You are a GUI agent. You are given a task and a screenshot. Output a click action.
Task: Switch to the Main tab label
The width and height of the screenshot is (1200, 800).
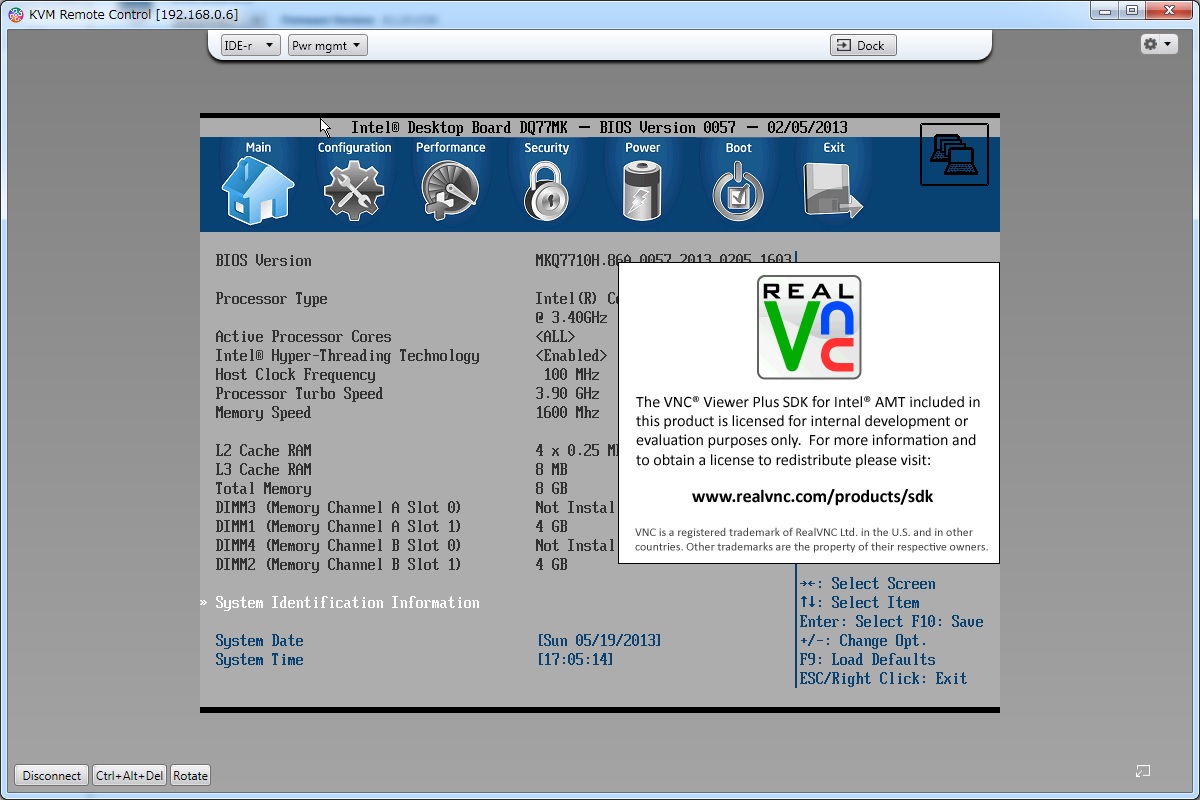(x=258, y=147)
